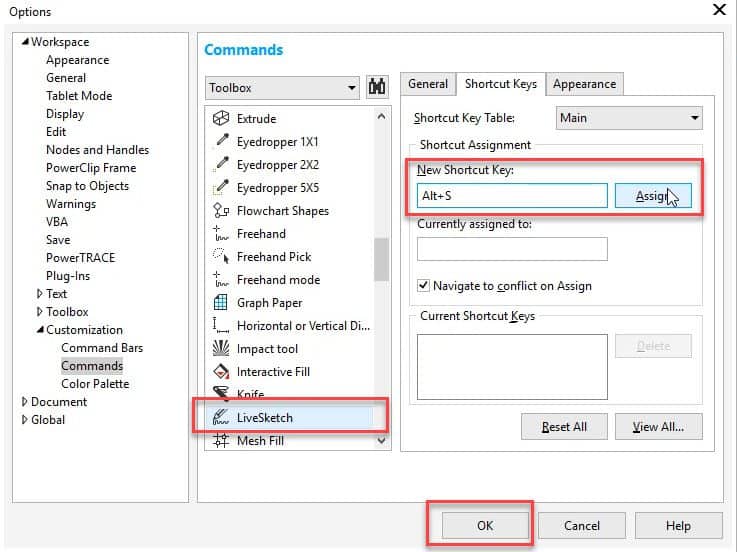Click the Flowchart Shapes icon
Viewport: 737px width, 552px height.
[x=221, y=211]
